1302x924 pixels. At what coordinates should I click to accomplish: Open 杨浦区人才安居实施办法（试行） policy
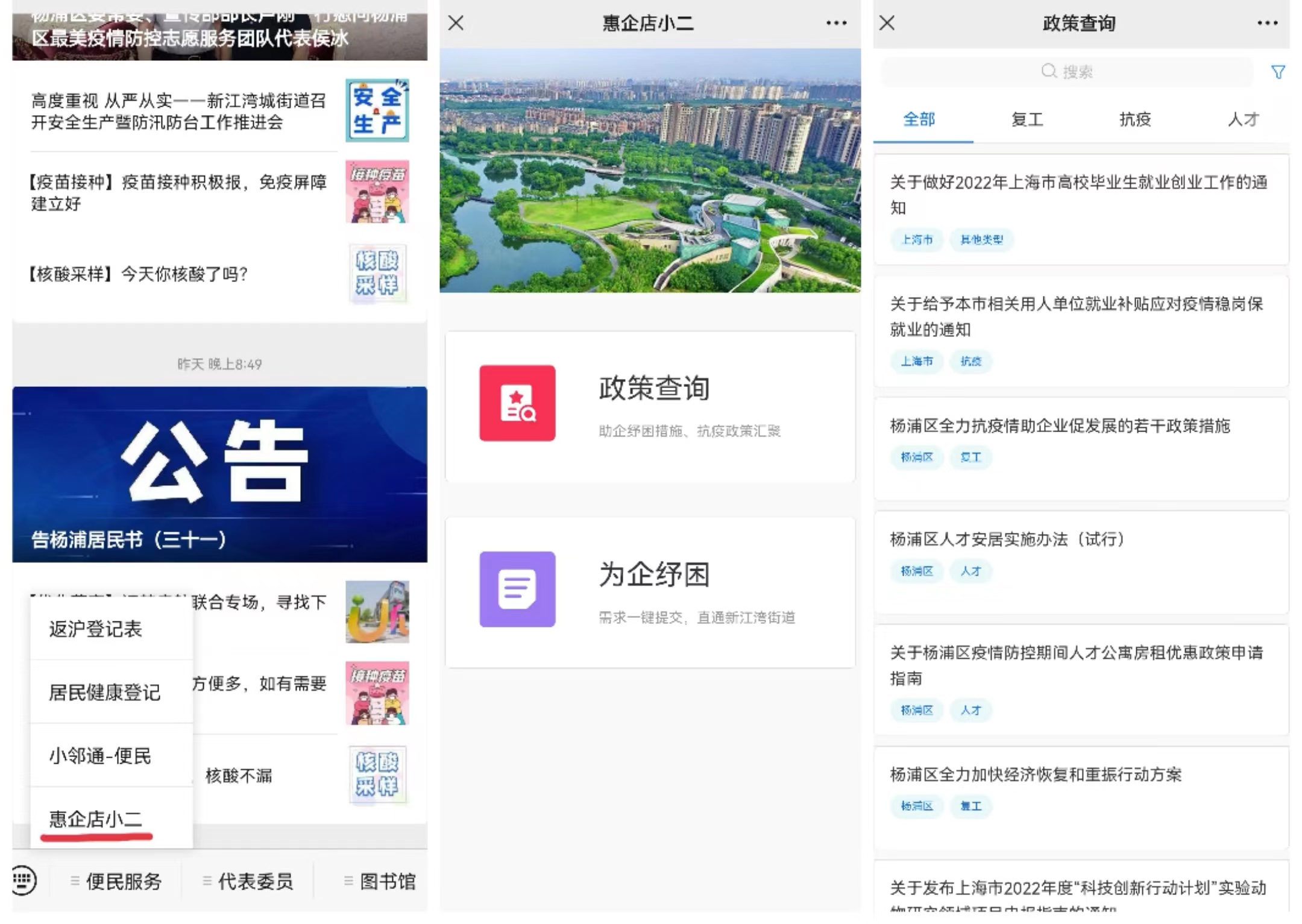point(1007,539)
